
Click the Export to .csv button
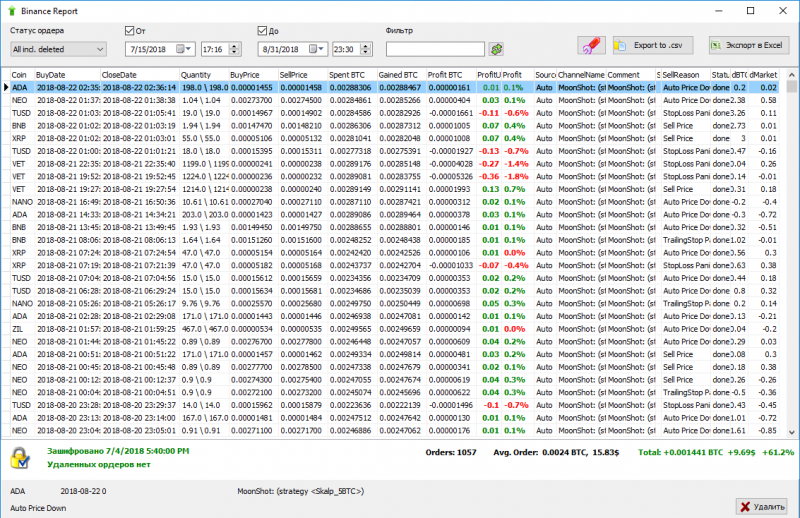tap(653, 46)
